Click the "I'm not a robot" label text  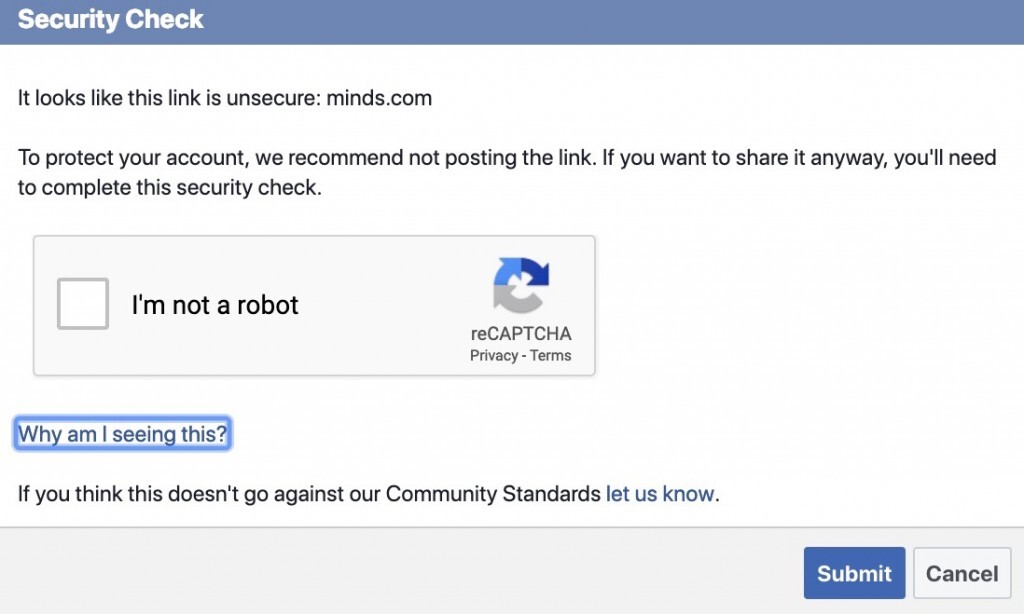215,305
